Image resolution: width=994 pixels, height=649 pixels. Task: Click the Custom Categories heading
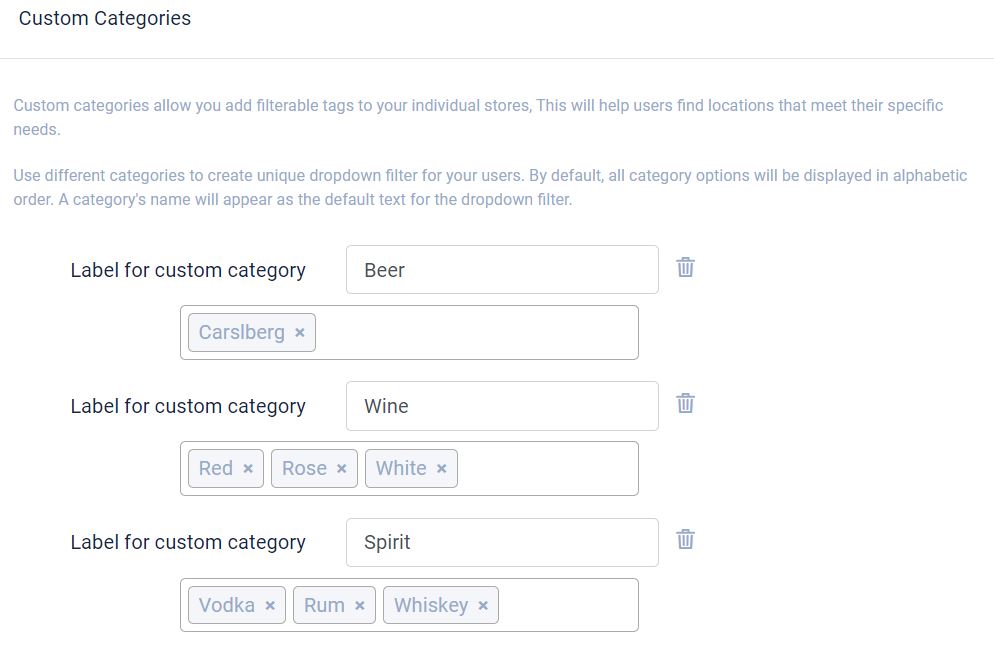pos(104,18)
